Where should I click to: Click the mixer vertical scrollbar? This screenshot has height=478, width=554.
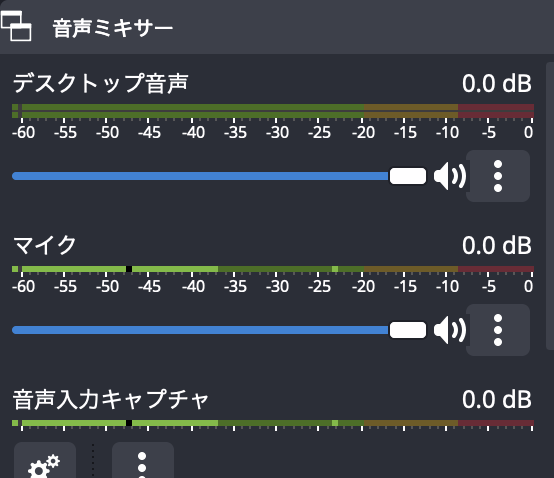(x=550, y=206)
